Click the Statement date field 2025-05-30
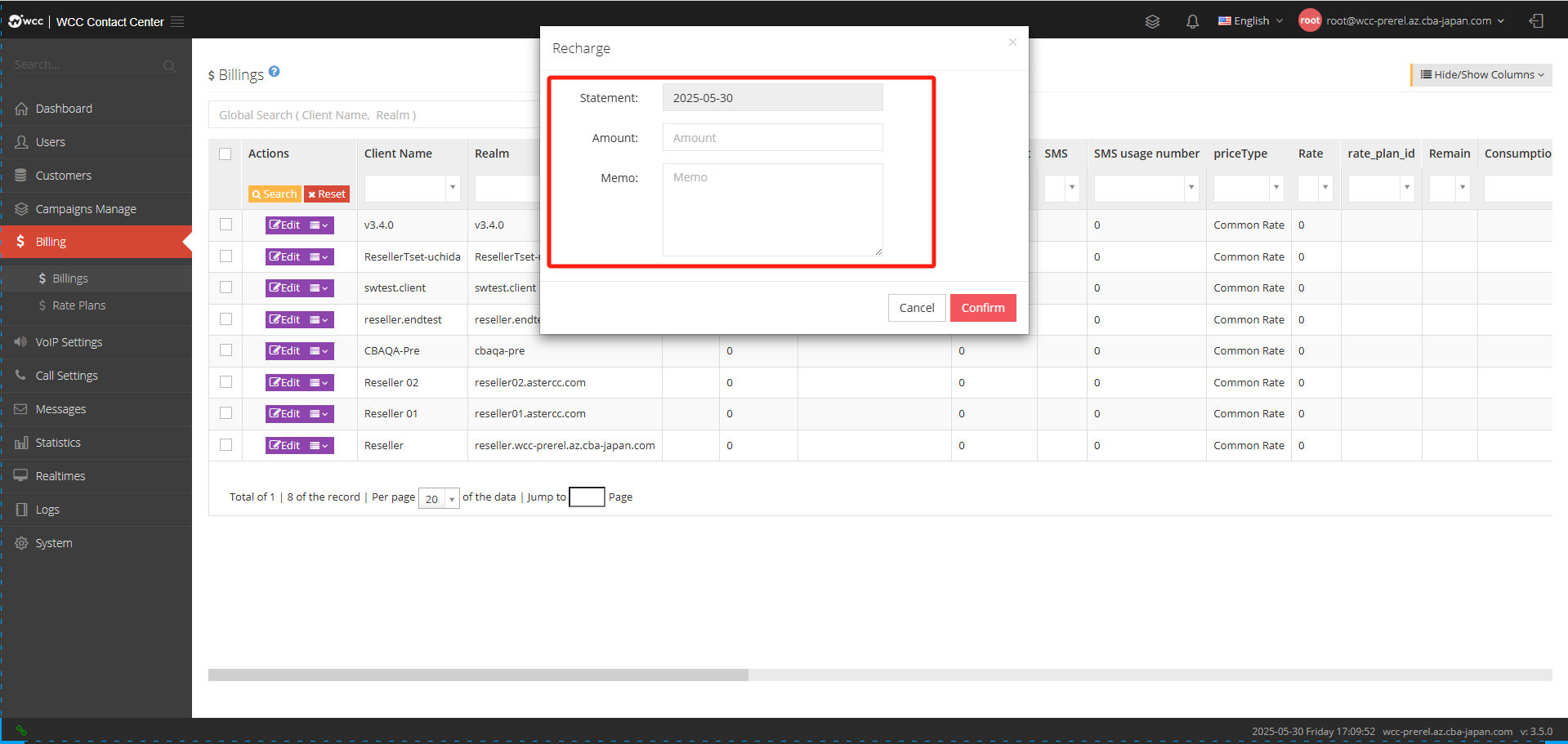 tap(773, 97)
